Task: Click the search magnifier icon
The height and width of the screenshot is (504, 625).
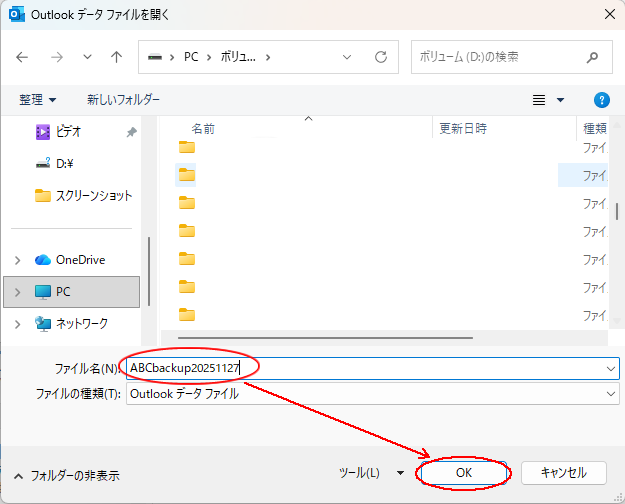Action: 592,57
